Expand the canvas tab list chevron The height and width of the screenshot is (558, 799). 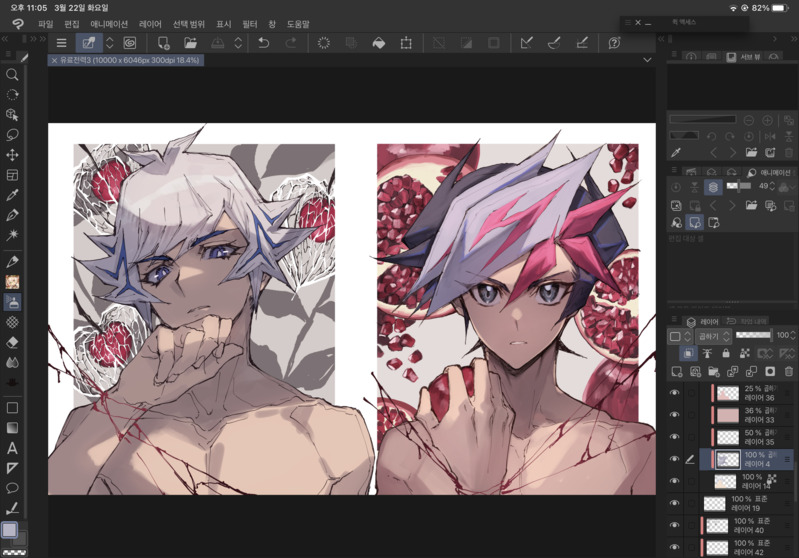point(647,60)
